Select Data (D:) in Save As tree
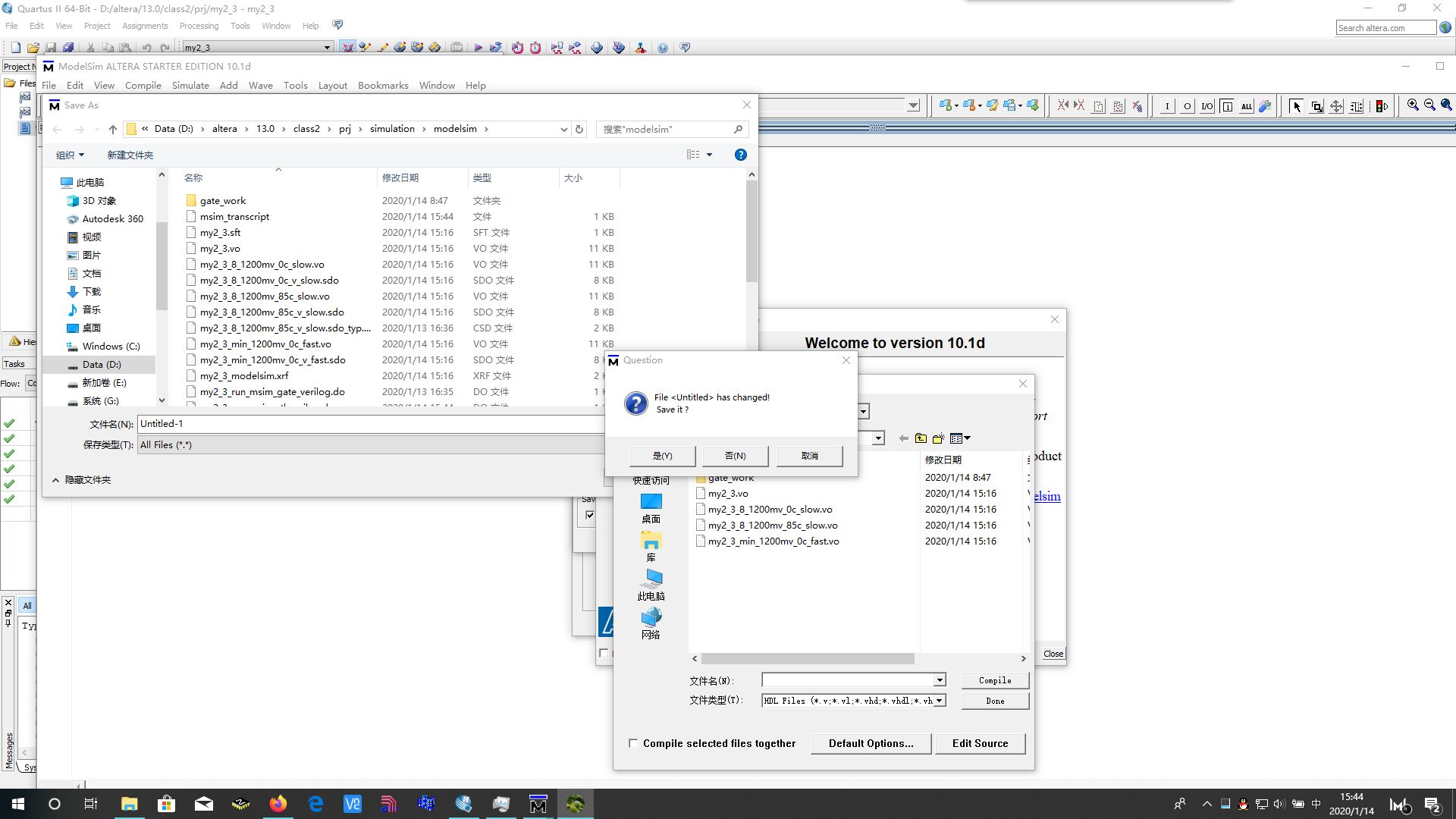Image resolution: width=1456 pixels, height=819 pixels. (x=102, y=365)
